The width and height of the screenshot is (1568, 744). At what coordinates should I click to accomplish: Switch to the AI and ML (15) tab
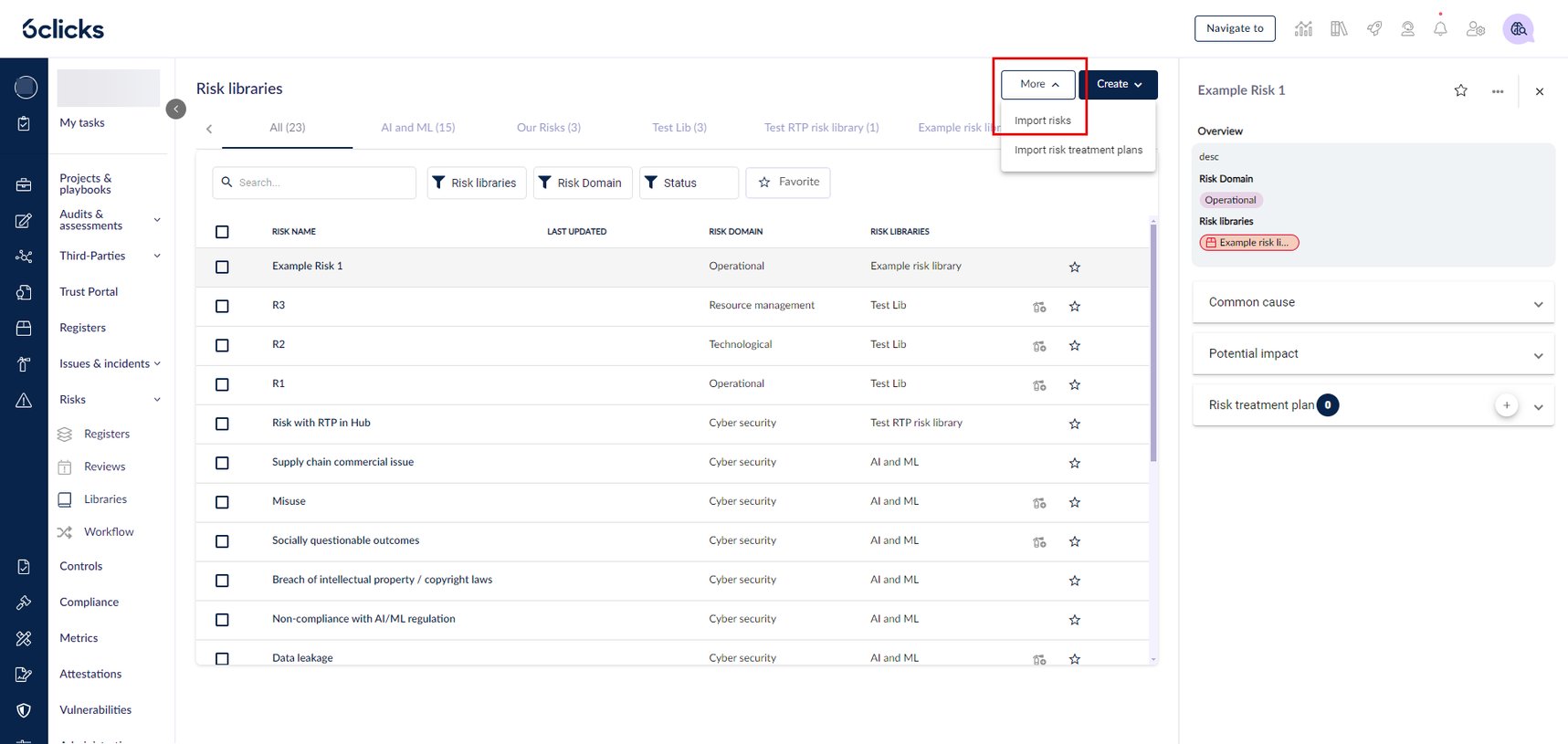coord(417,128)
